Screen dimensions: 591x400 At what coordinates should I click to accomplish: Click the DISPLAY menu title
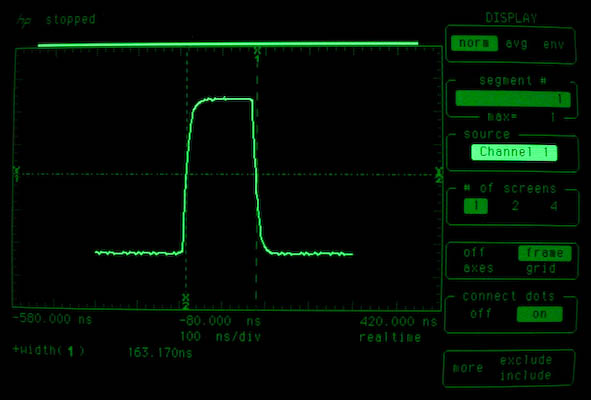pyautogui.click(x=511, y=18)
